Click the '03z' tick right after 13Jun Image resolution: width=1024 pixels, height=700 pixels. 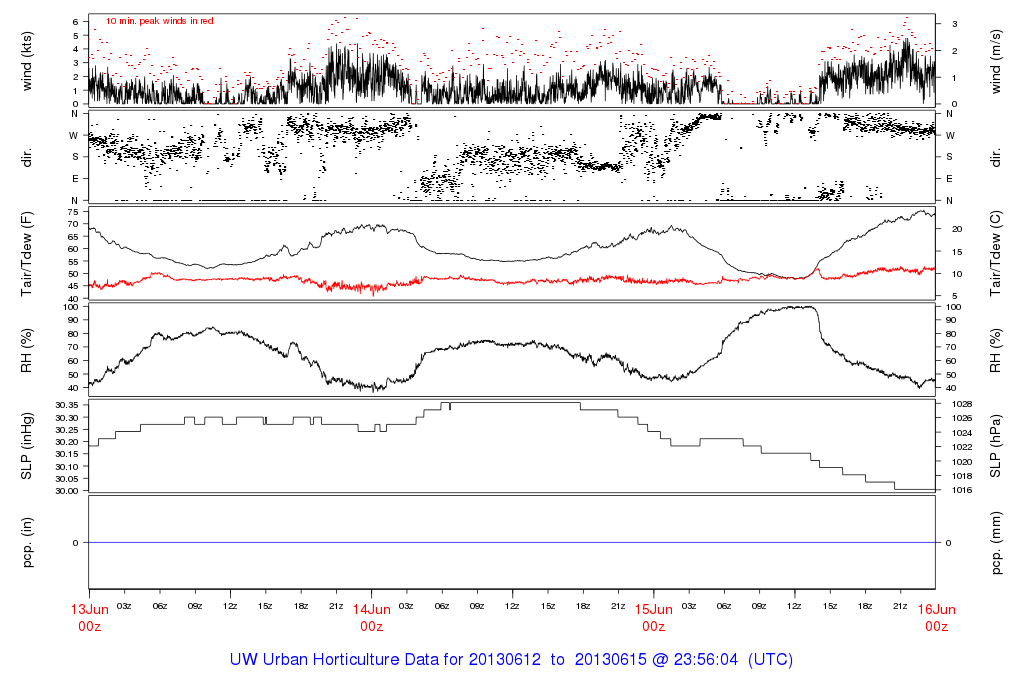tap(124, 607)
